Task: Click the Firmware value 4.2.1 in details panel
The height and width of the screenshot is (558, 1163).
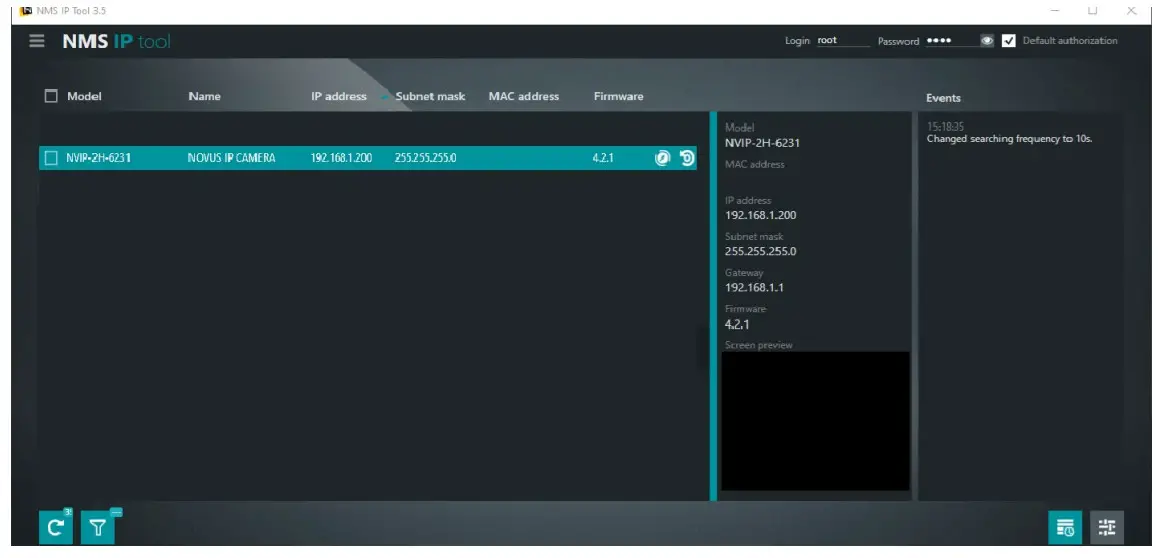Action: [738, 324]
